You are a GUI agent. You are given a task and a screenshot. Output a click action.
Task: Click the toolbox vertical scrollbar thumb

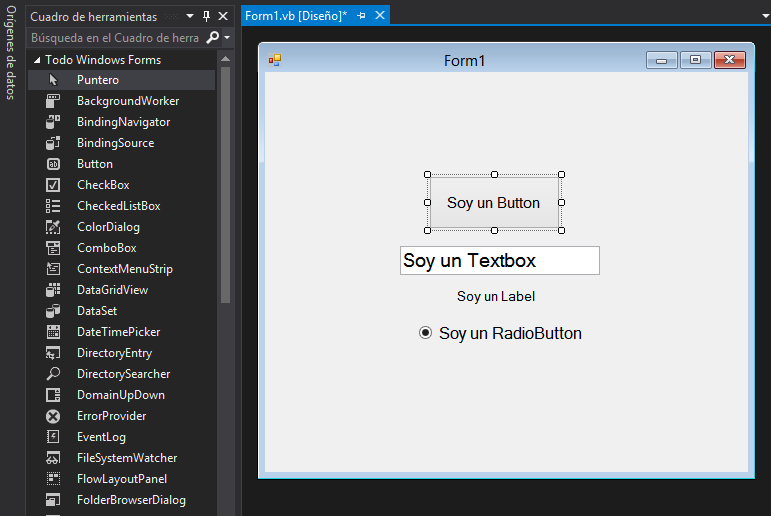click(x=226, y=185)
